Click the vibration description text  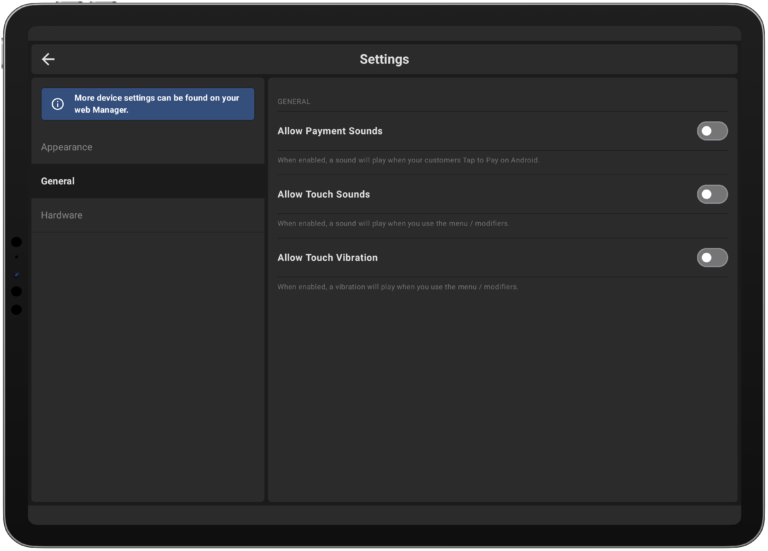[x=397, y=287]
